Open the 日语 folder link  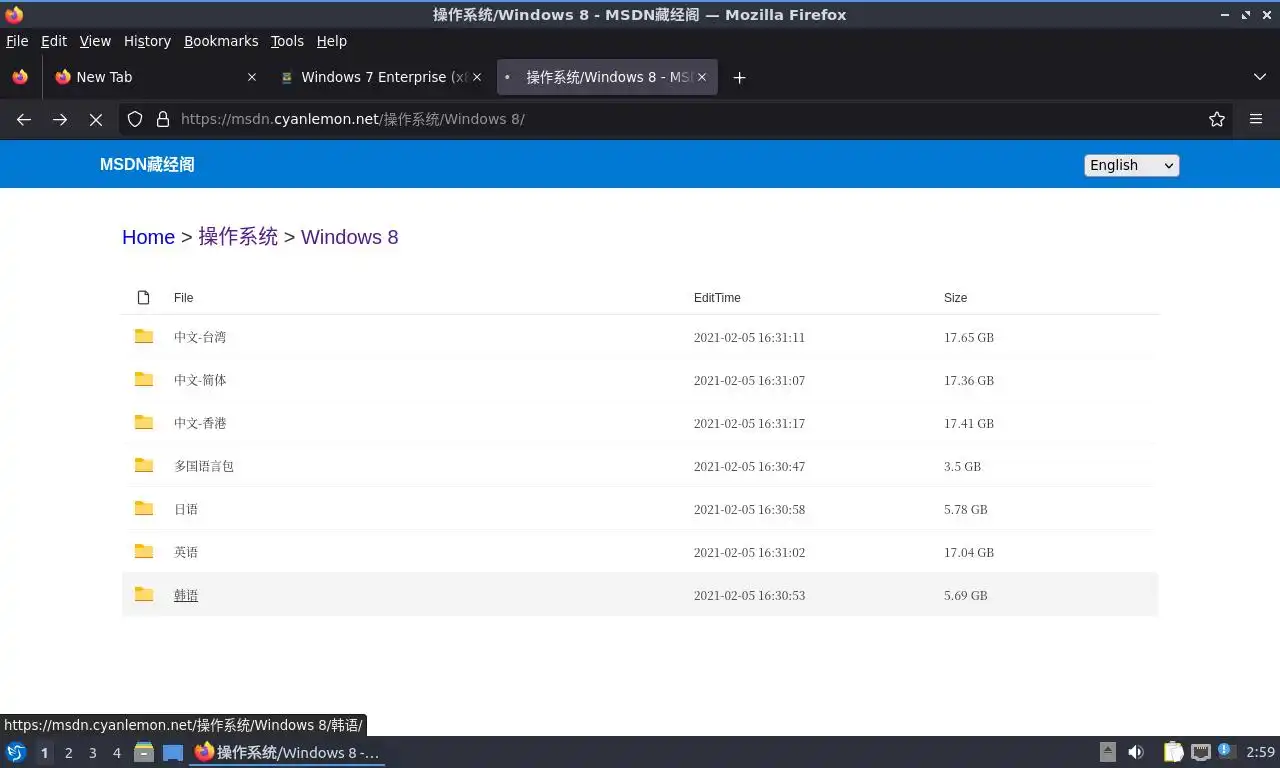click(x=186, y=509)
